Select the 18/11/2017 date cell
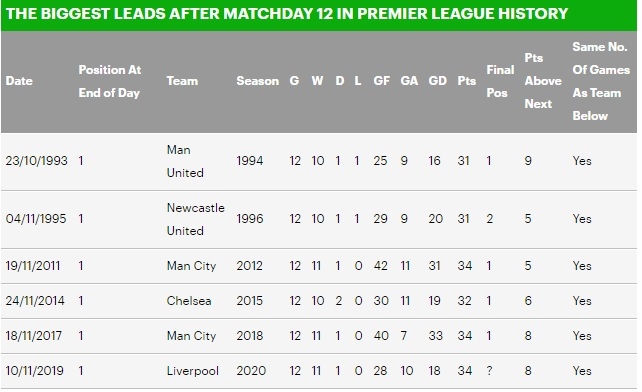 [34, 336]
